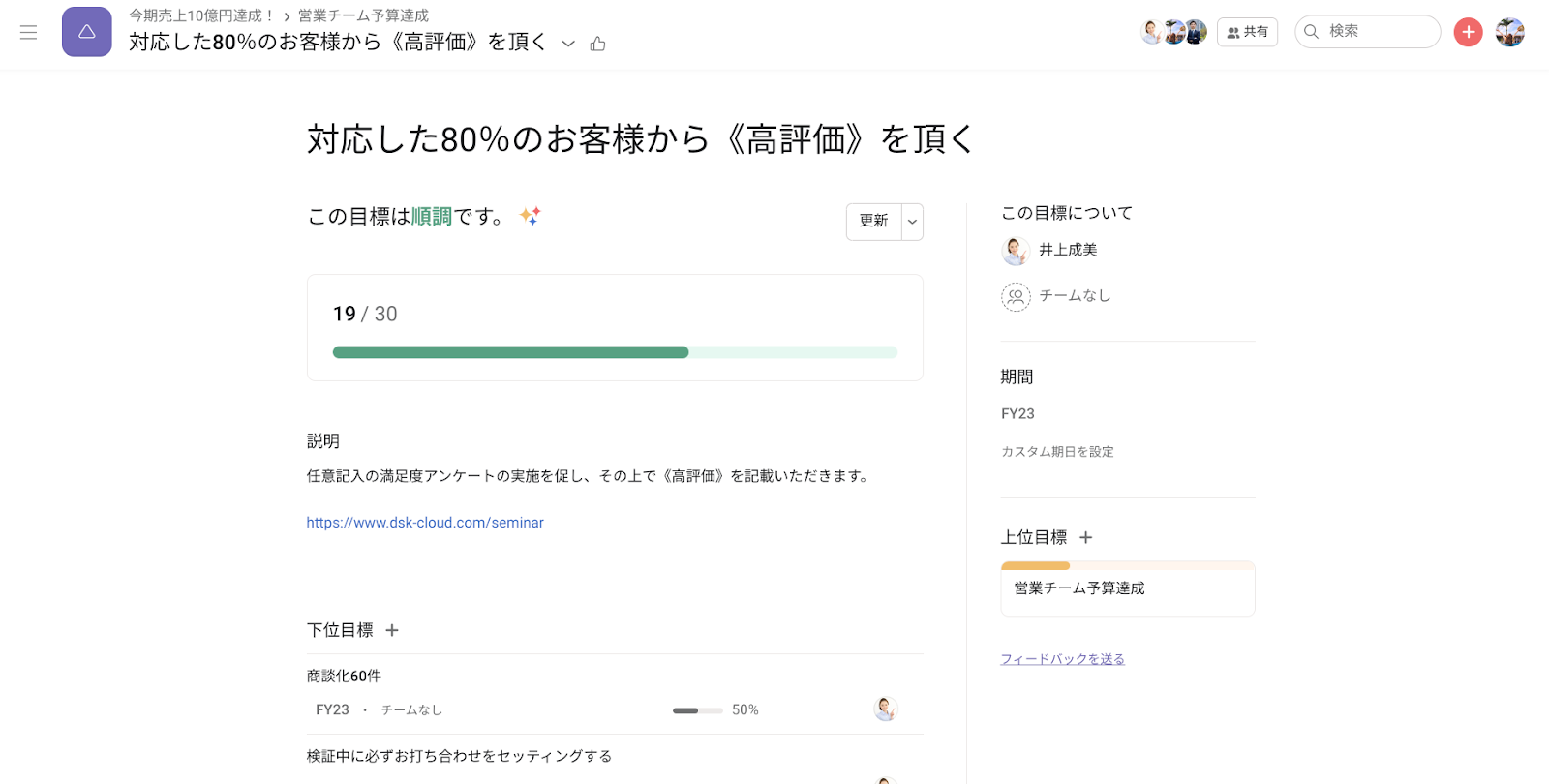Click the 順調 status word
1549x784 pixels.
(432, 217)
